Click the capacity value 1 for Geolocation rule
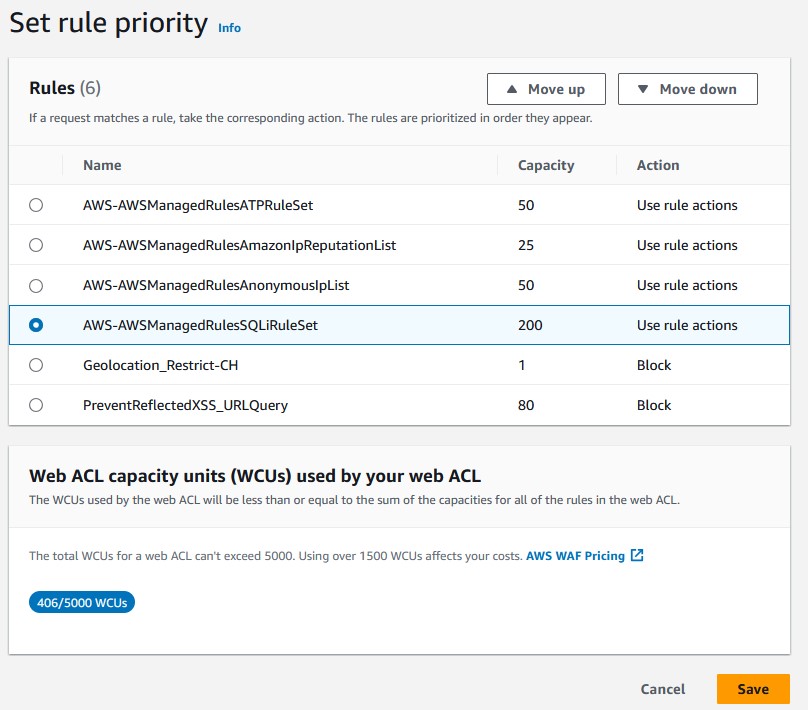The height and width of the screenshot is (710, 808). coord(521,365)
